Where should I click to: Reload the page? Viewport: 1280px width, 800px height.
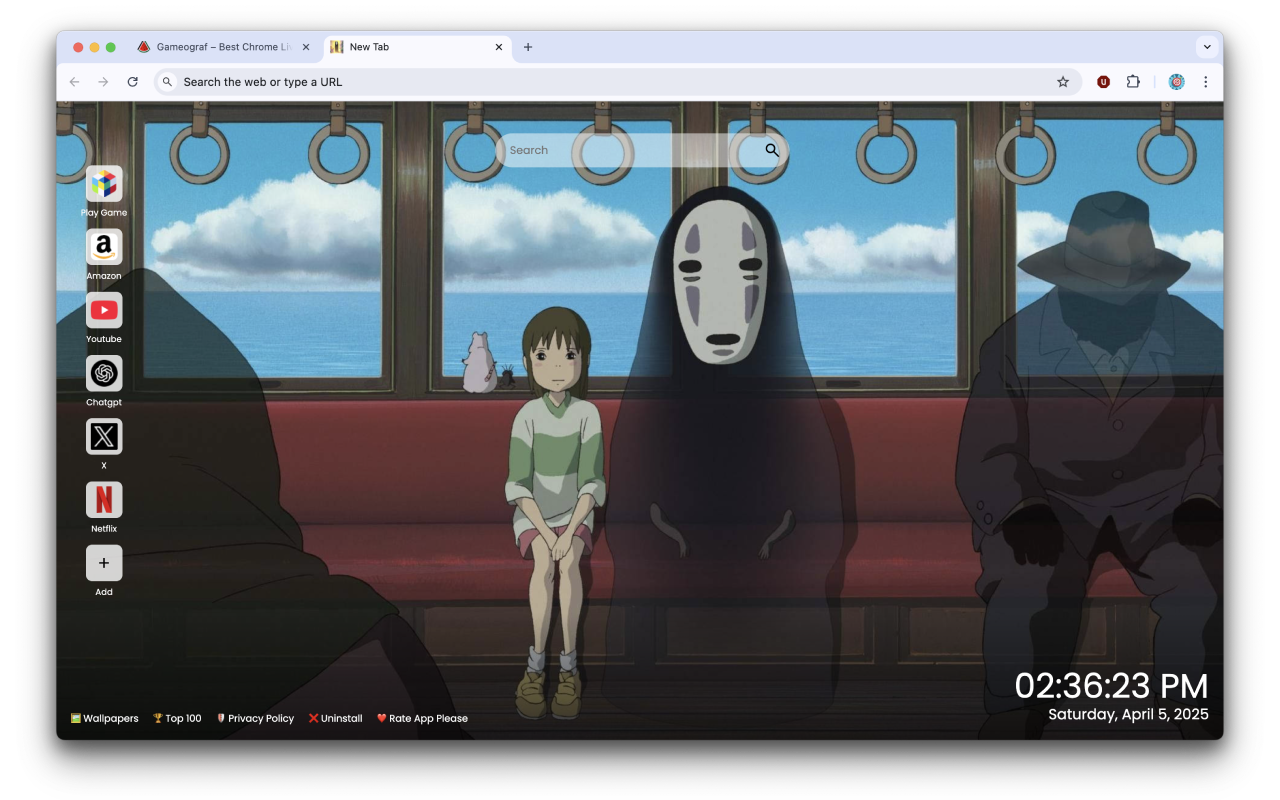(x=132, y=82)
